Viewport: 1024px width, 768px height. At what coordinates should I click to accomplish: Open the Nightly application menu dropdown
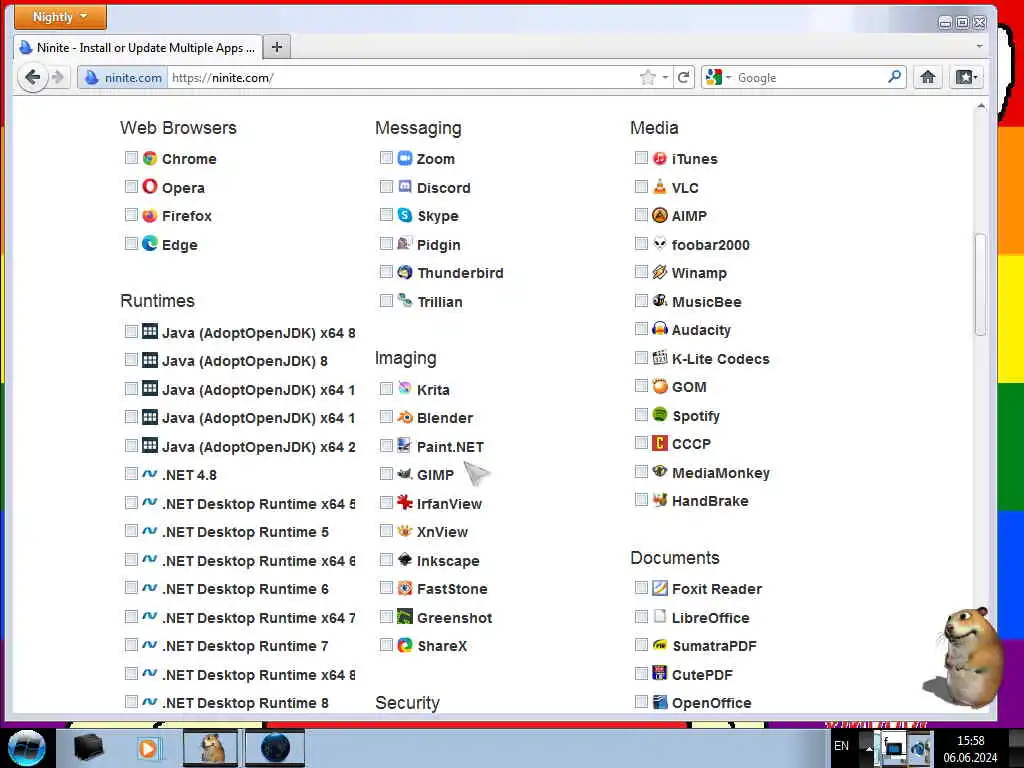[x=60, y=16]
